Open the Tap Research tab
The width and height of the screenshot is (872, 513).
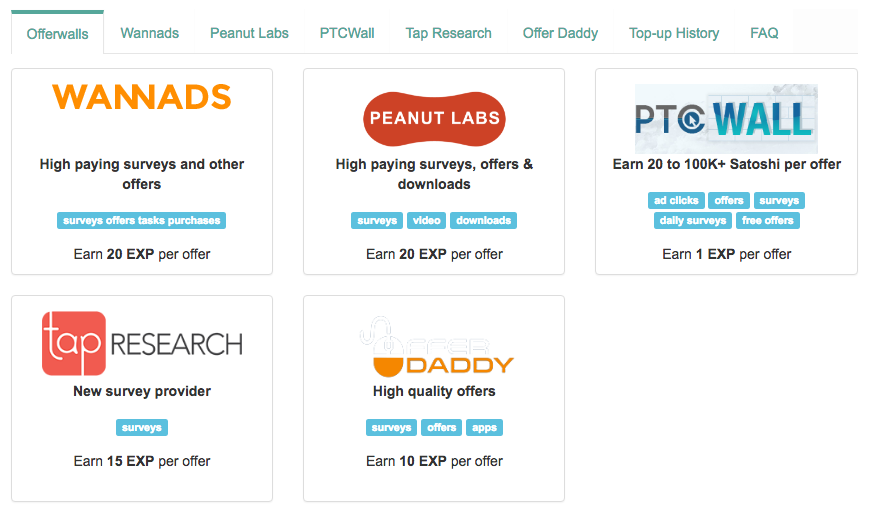(x=448, y=33)
